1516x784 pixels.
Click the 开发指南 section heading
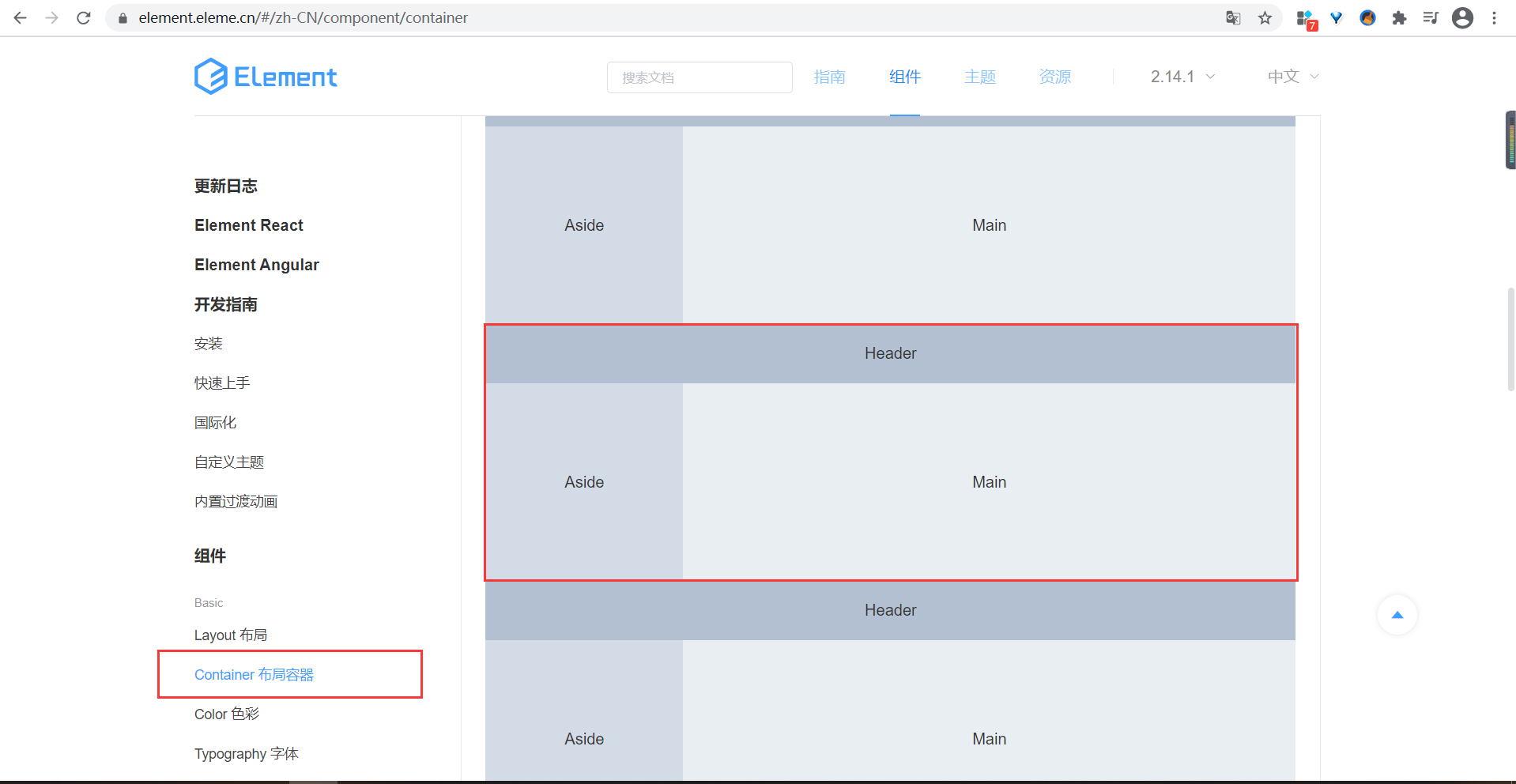coord(226,304)
